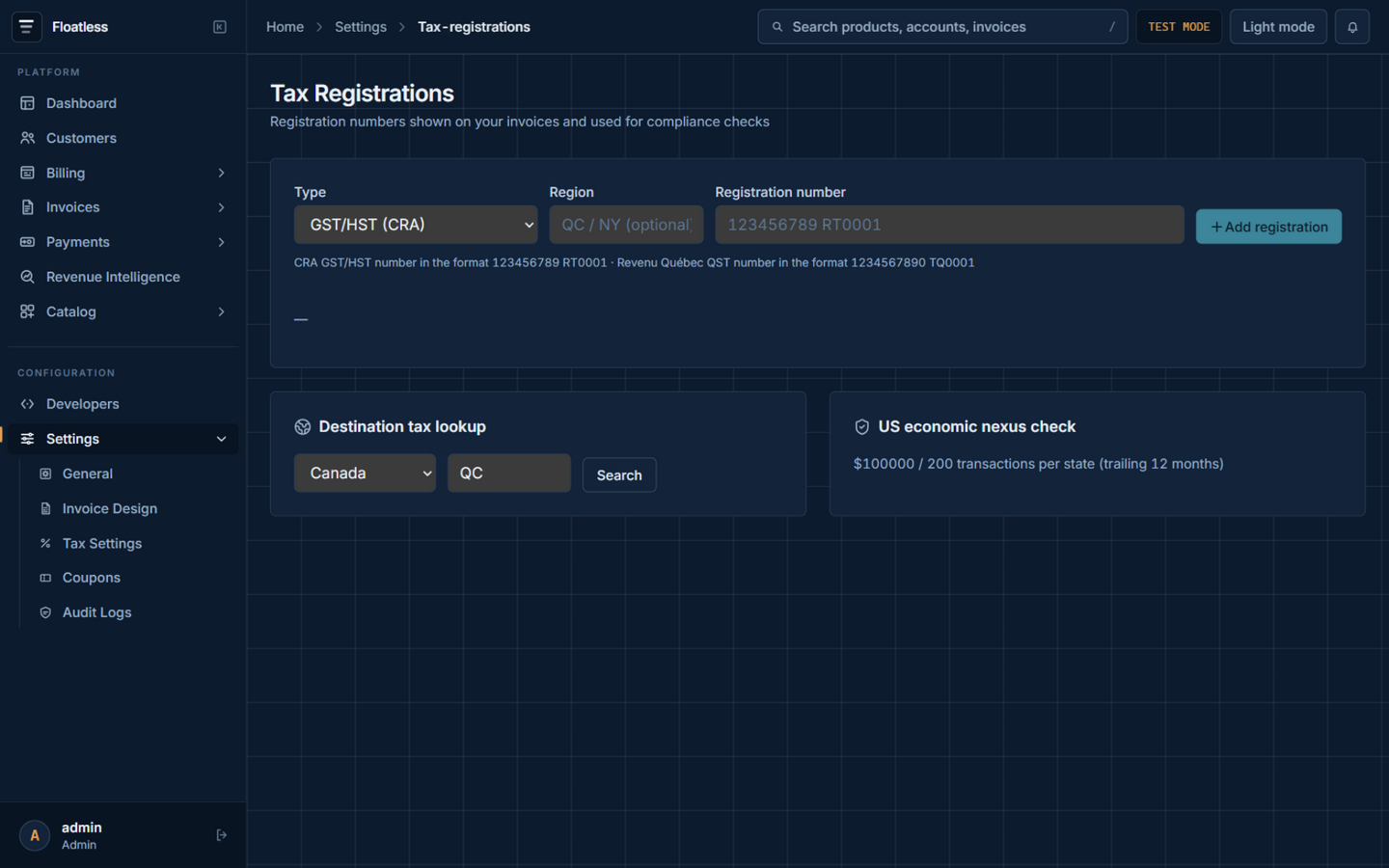
Task: Click the admin user avatar
Action: click(35, 835)
